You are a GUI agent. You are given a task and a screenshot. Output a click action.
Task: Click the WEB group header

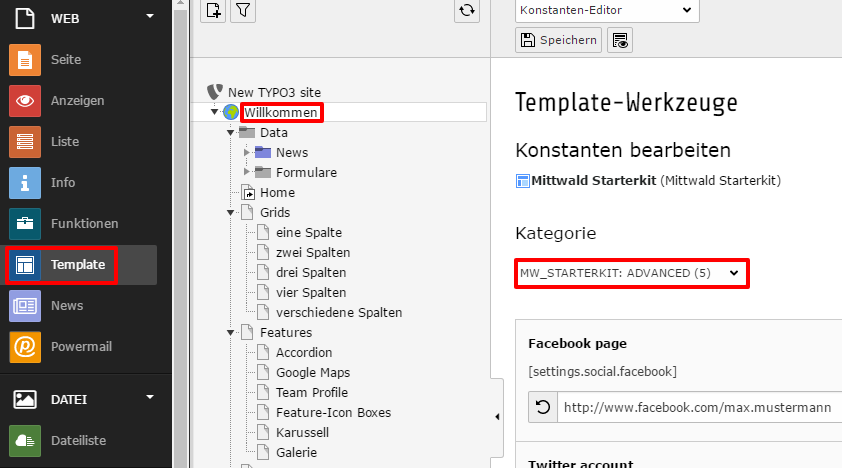click(65, 18)
